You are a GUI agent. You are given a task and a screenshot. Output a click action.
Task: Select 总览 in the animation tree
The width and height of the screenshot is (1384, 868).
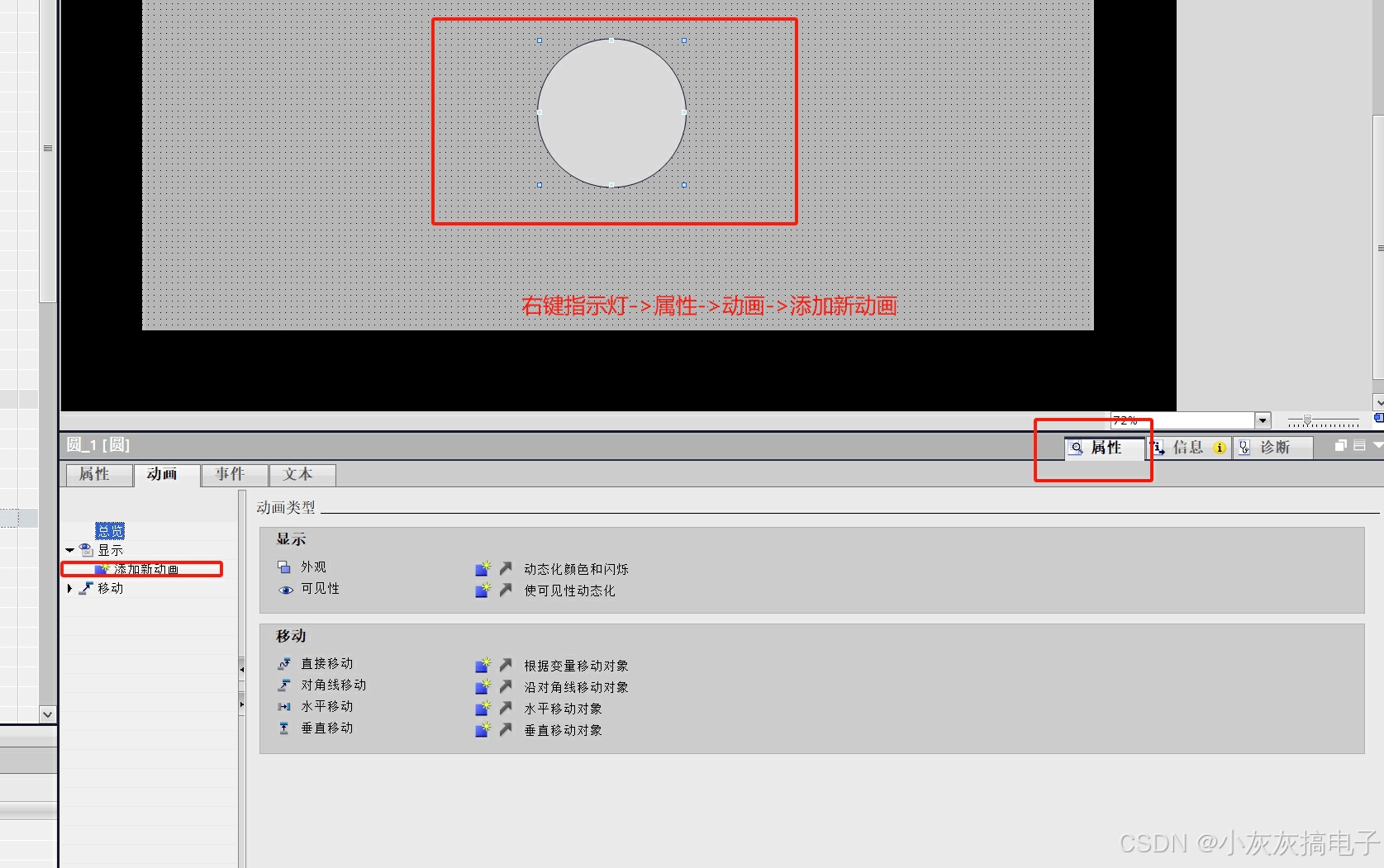point(110,531)
